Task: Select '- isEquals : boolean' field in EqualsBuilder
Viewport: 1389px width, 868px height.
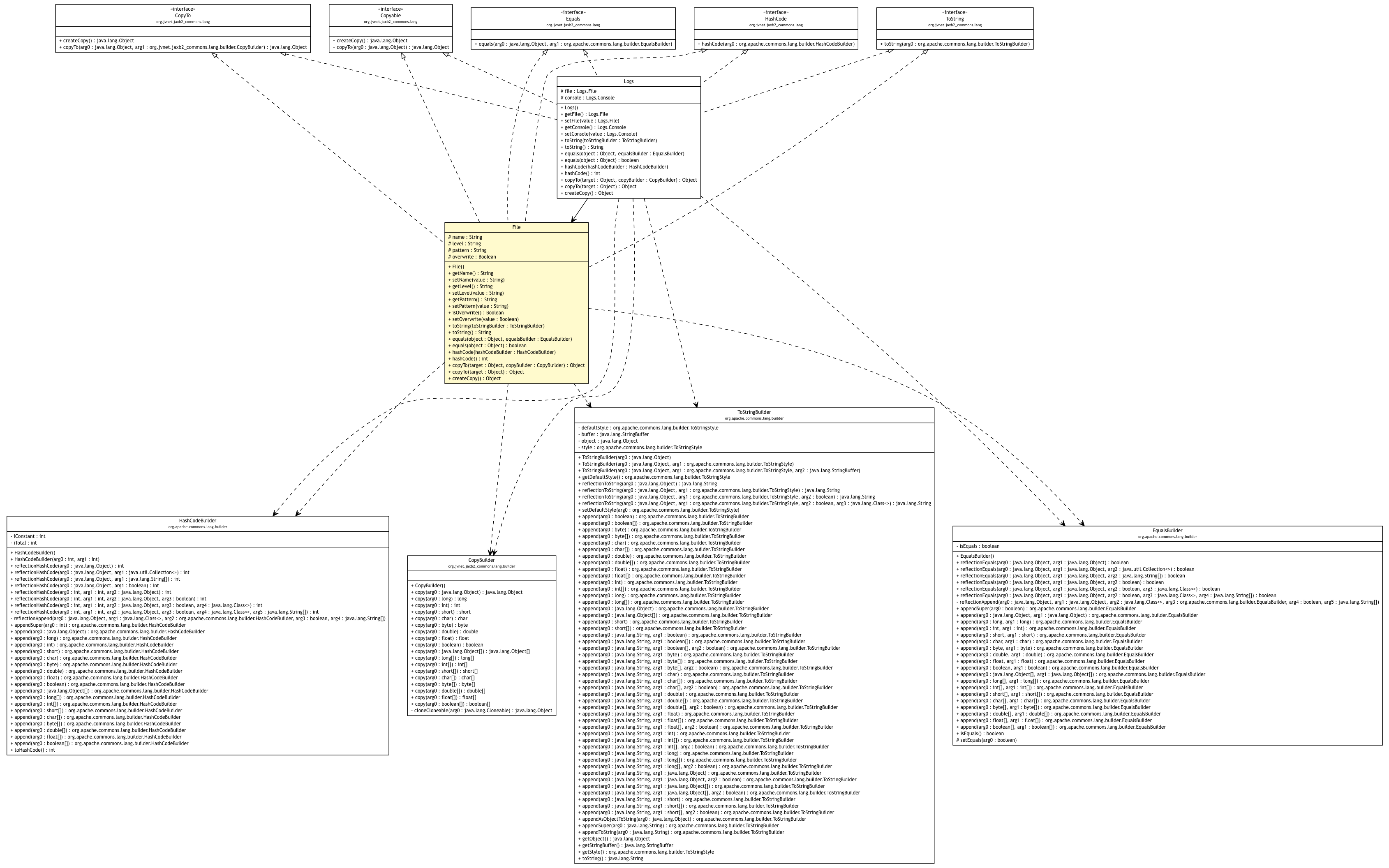Action: (x=977, y=547)
